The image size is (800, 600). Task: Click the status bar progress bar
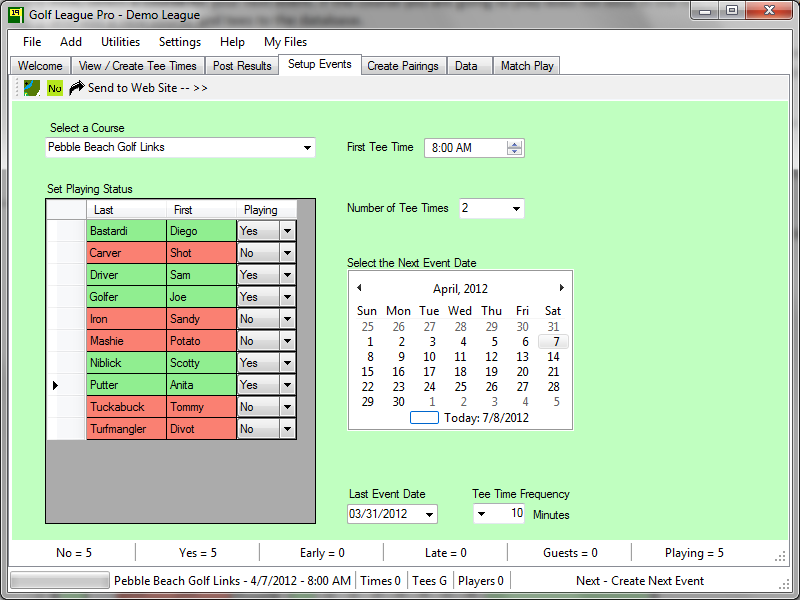pos(60,581)
